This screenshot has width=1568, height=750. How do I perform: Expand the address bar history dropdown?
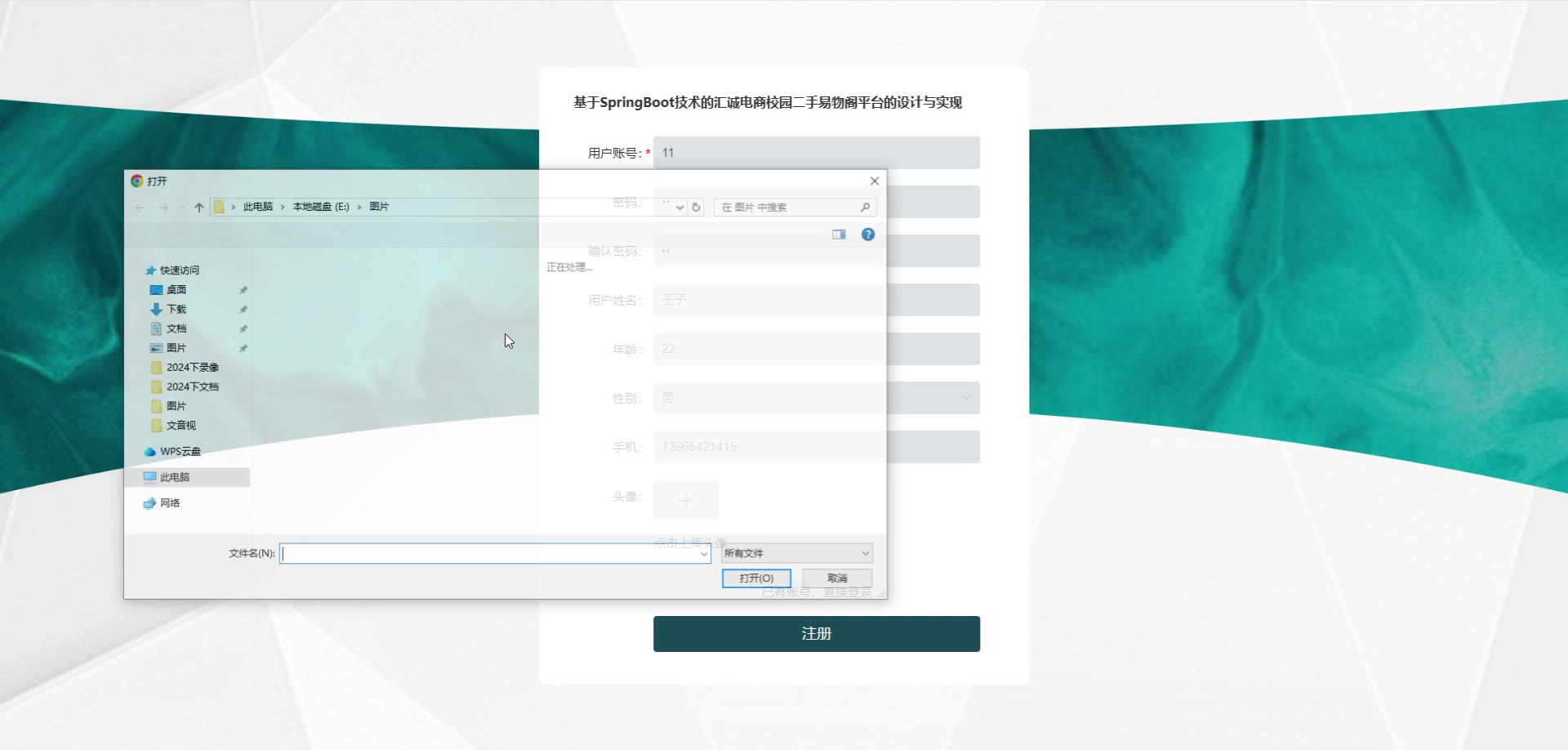pos(679,208)
